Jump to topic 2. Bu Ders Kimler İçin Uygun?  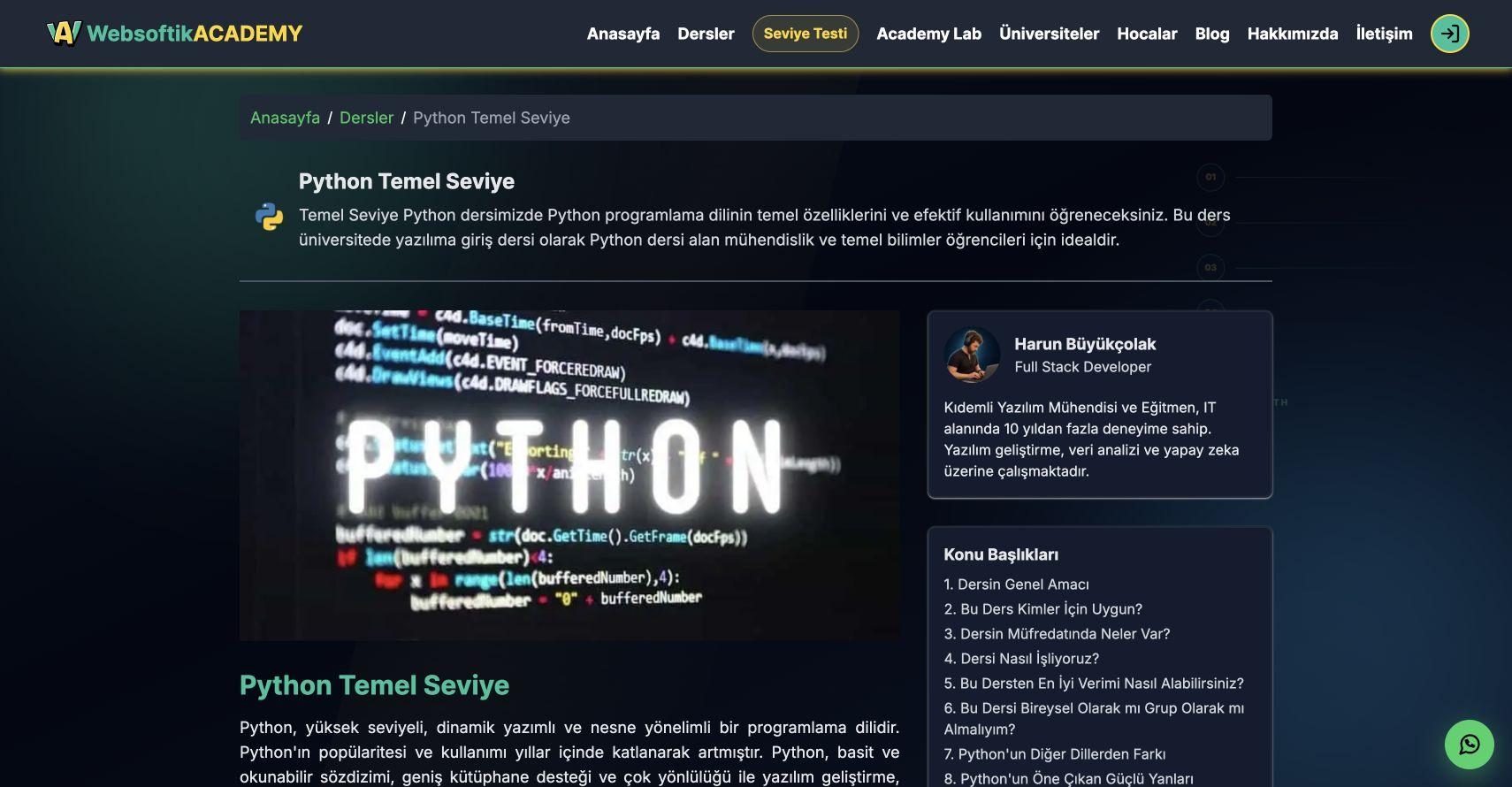click(x=1042, y=609)
